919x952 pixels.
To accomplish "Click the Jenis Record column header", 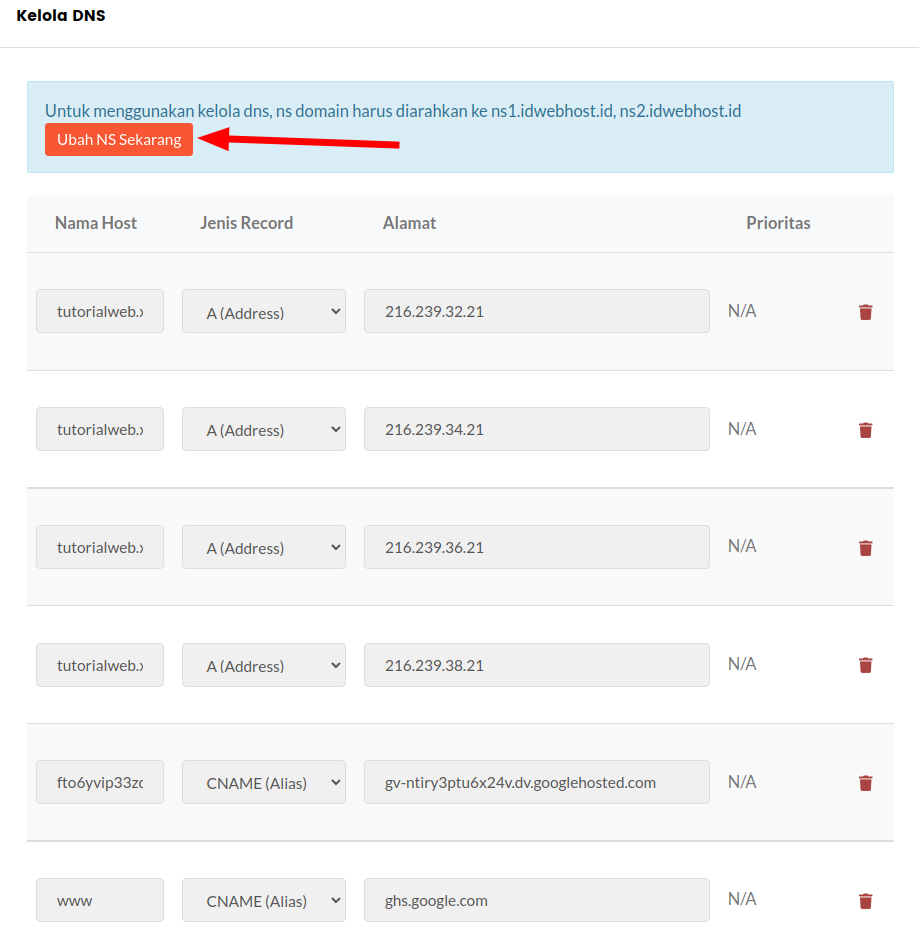I will (x=246, y=223).
